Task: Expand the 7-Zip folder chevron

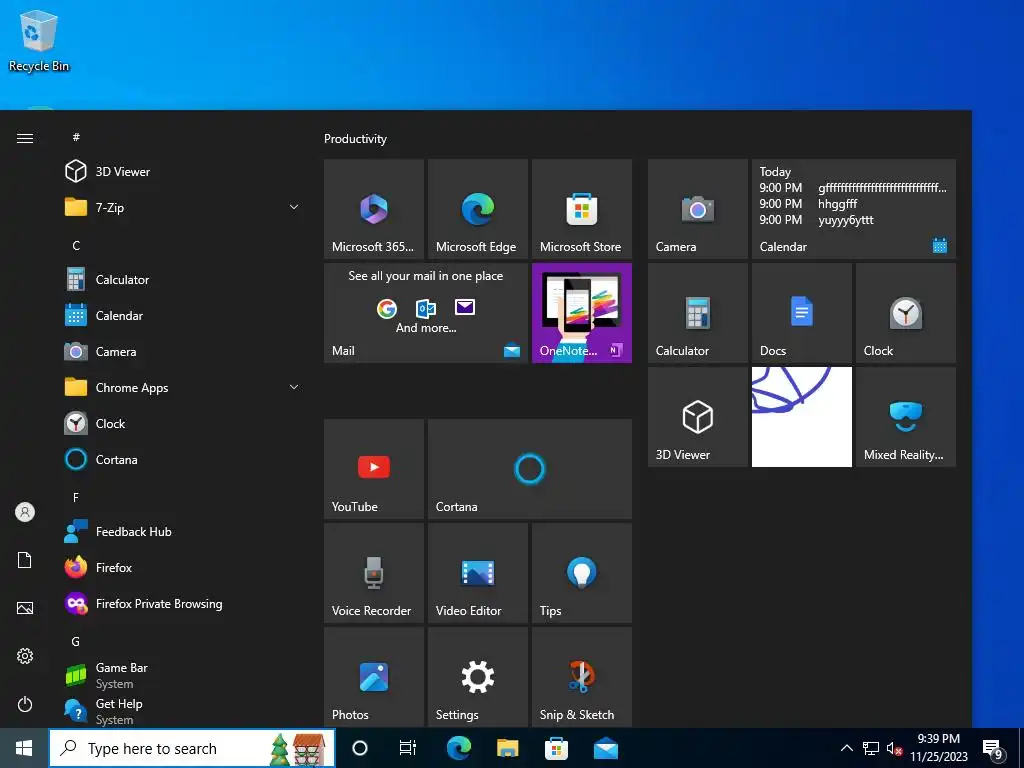Action: [294, 207]
